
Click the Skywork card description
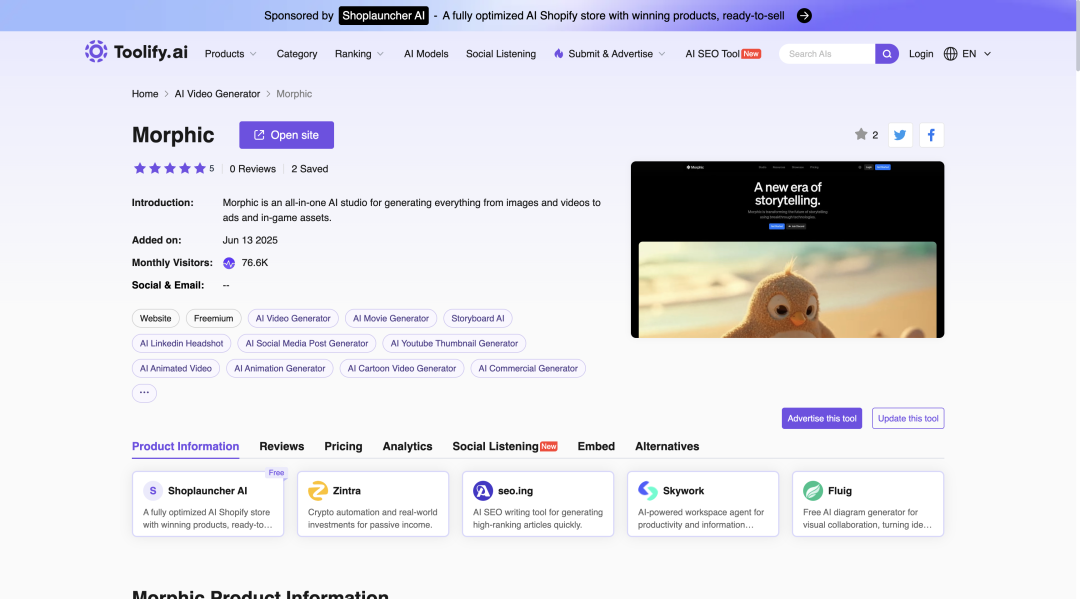click(x=701, y=518)
